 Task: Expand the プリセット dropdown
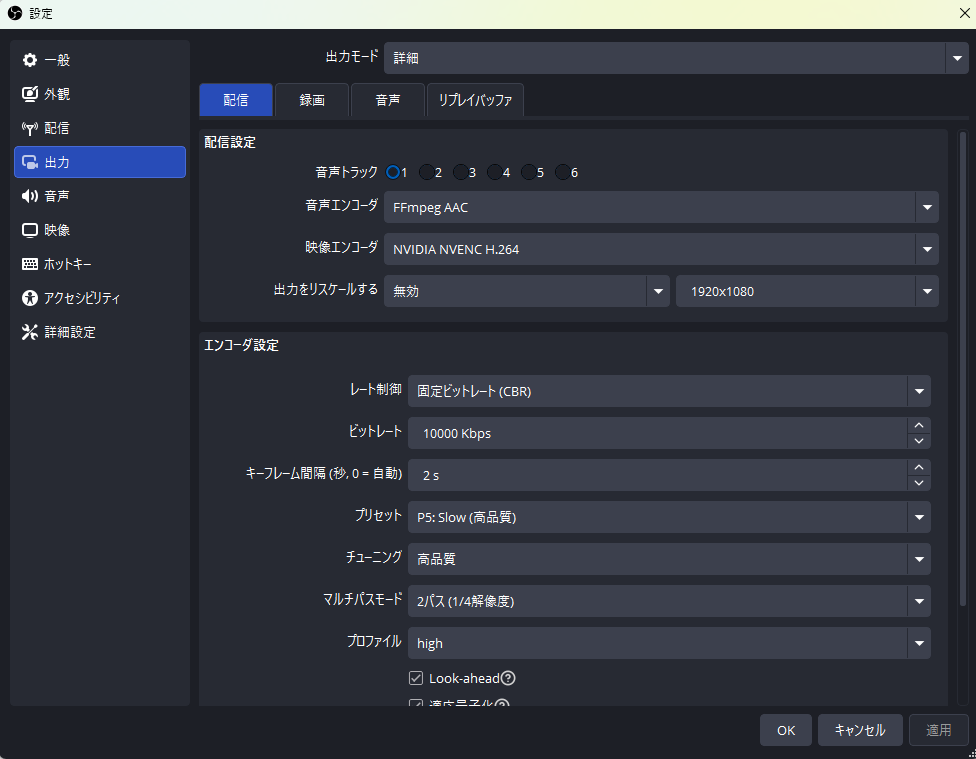670,517
